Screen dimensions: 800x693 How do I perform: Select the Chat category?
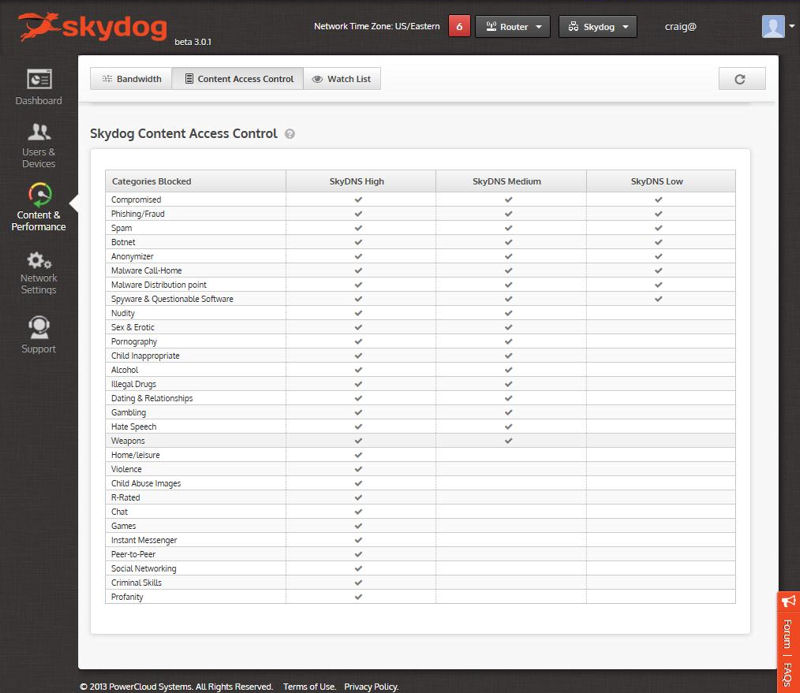(x=119, y=511)
